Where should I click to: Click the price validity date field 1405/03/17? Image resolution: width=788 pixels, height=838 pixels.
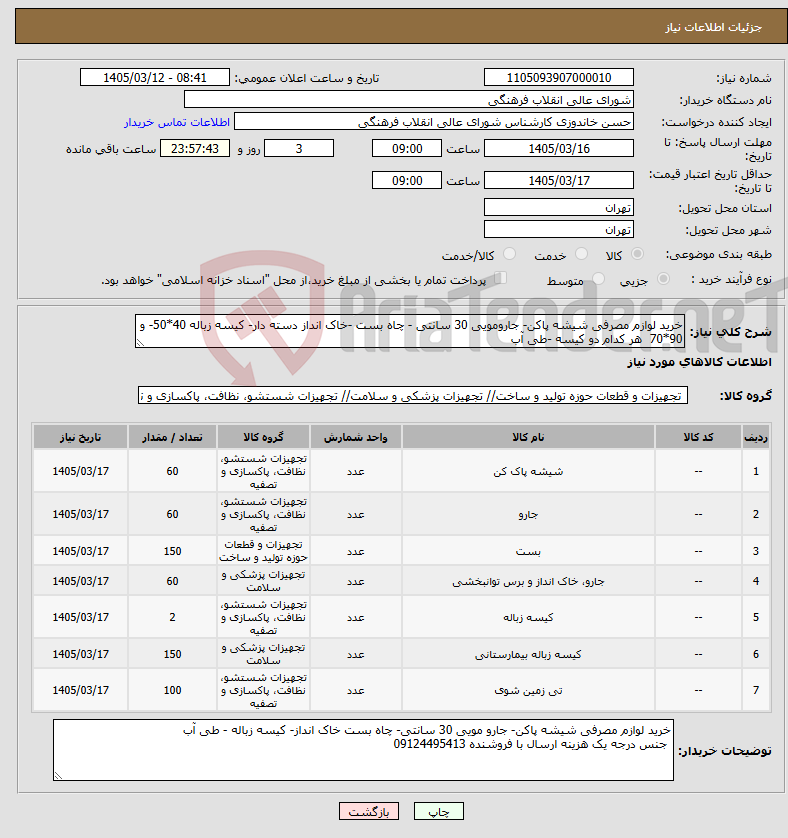click(559, 181)
